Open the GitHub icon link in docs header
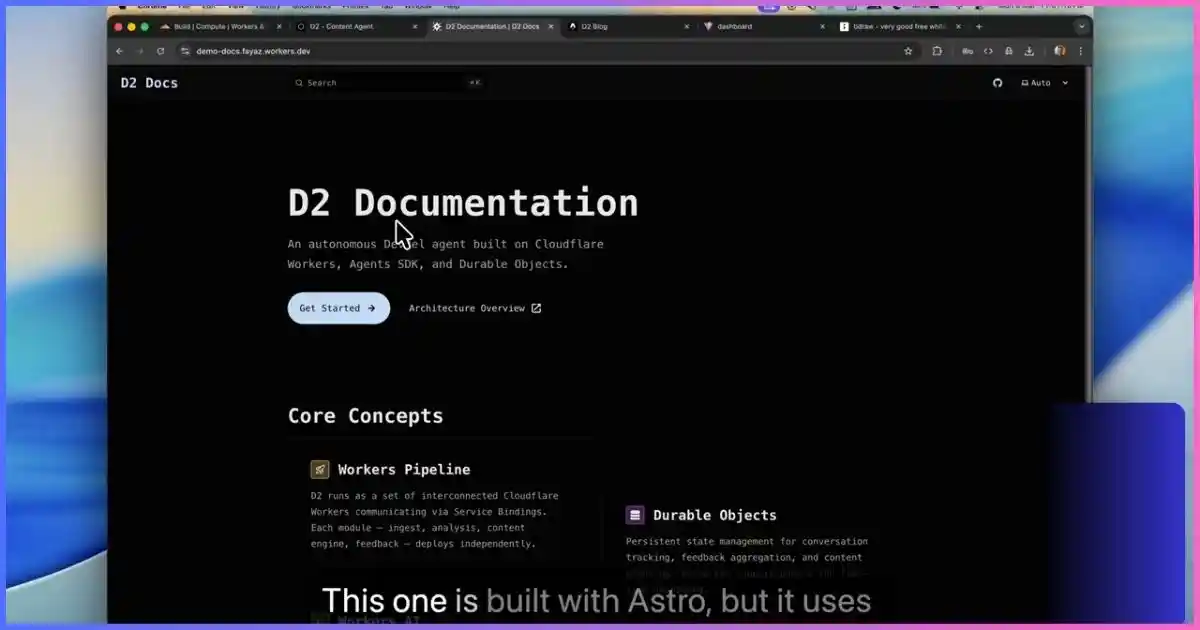Screen dimensions: 1200x630 click(997, 83)
